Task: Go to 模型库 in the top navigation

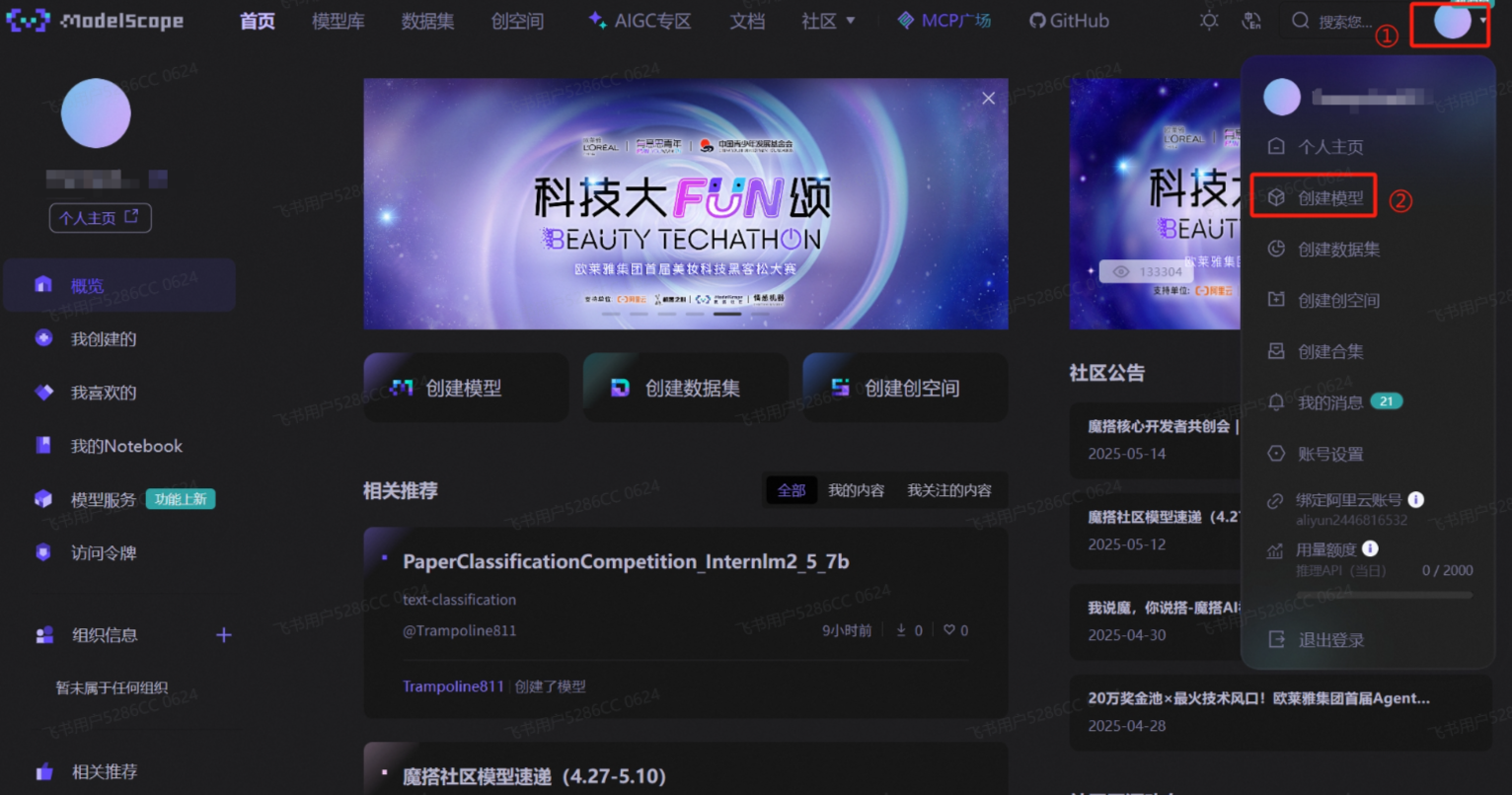Action: click(339, 21)
